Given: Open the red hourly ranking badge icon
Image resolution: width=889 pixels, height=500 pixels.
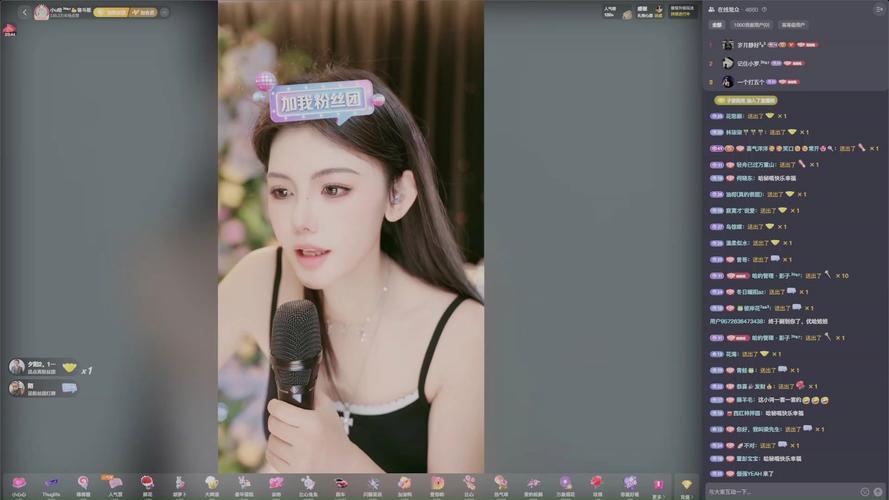Looking at the screenshot, I should pyautogui.click(x=10, y=30).
